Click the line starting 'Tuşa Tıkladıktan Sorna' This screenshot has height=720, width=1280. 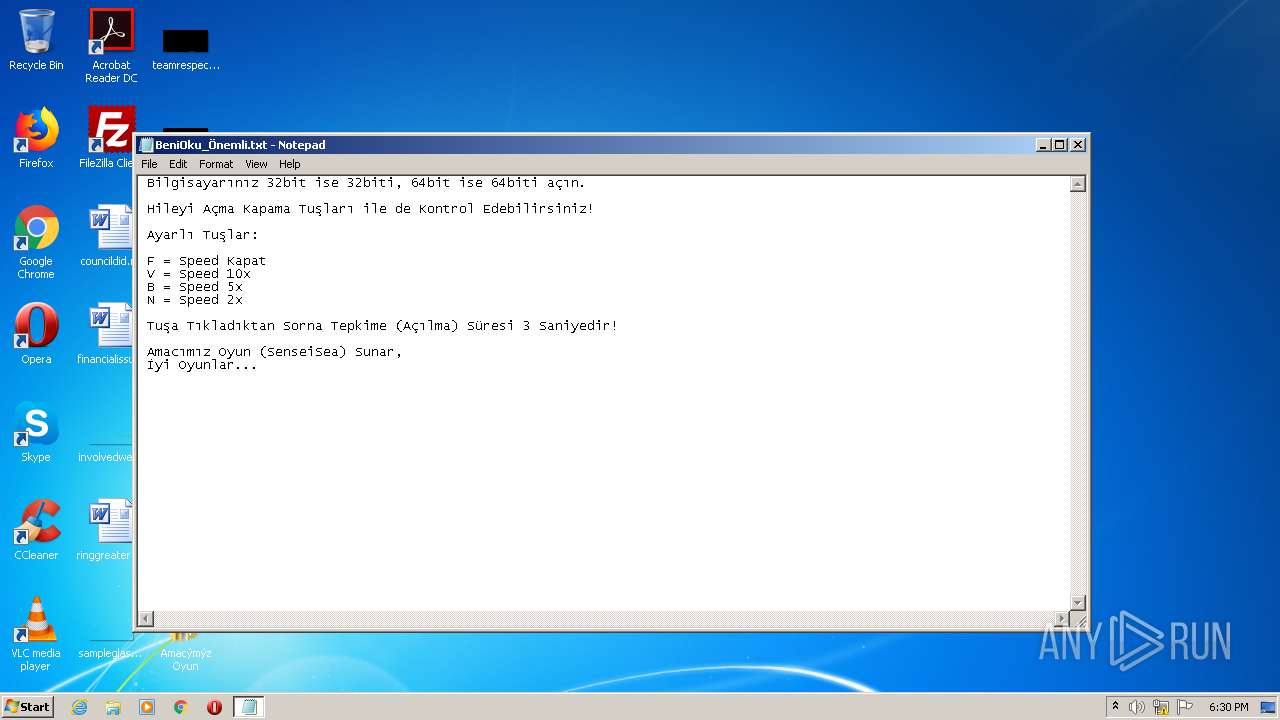tap(382, 326)
